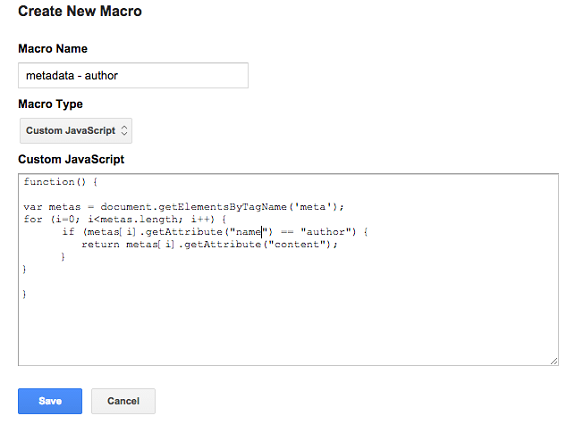Click the 'Create New Macro' heading
Screen dimensions: 575x424
coord(80,11)
